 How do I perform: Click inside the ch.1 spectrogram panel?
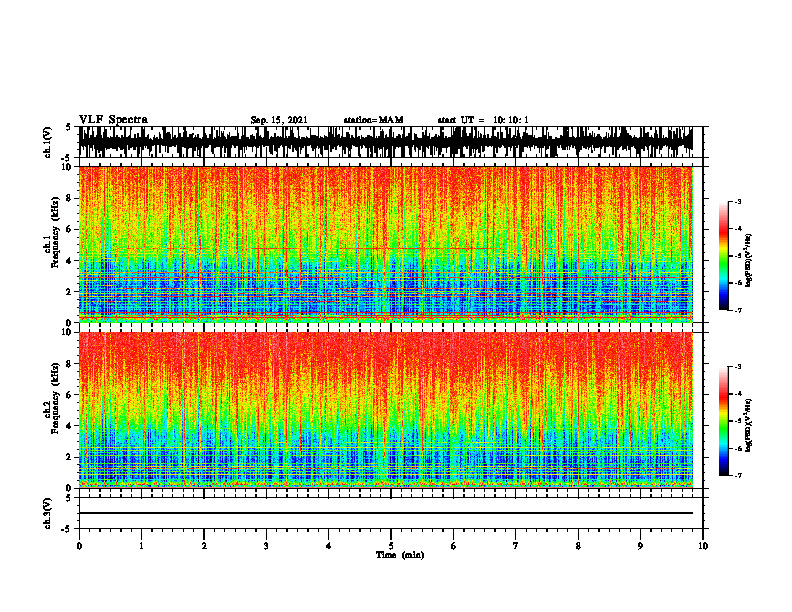pyautogui.click(x=385, y=244)
